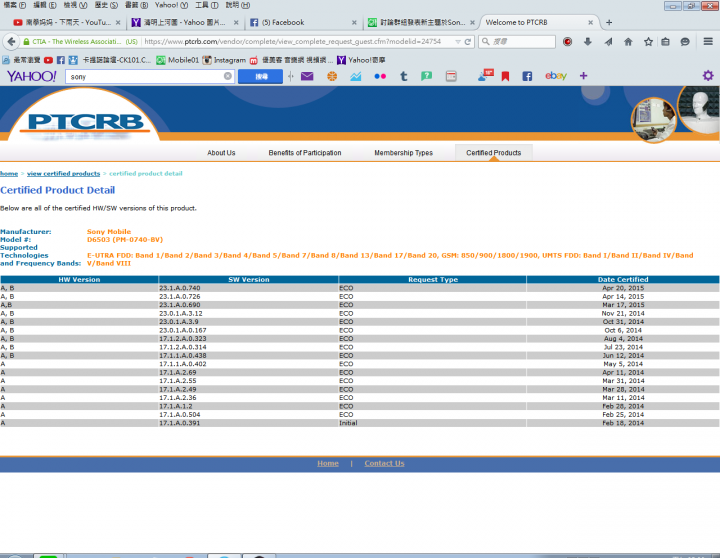Screen dimensions: 720x558
Task: Click the red bookmark ribbon icon
Action: coord(506,76)
